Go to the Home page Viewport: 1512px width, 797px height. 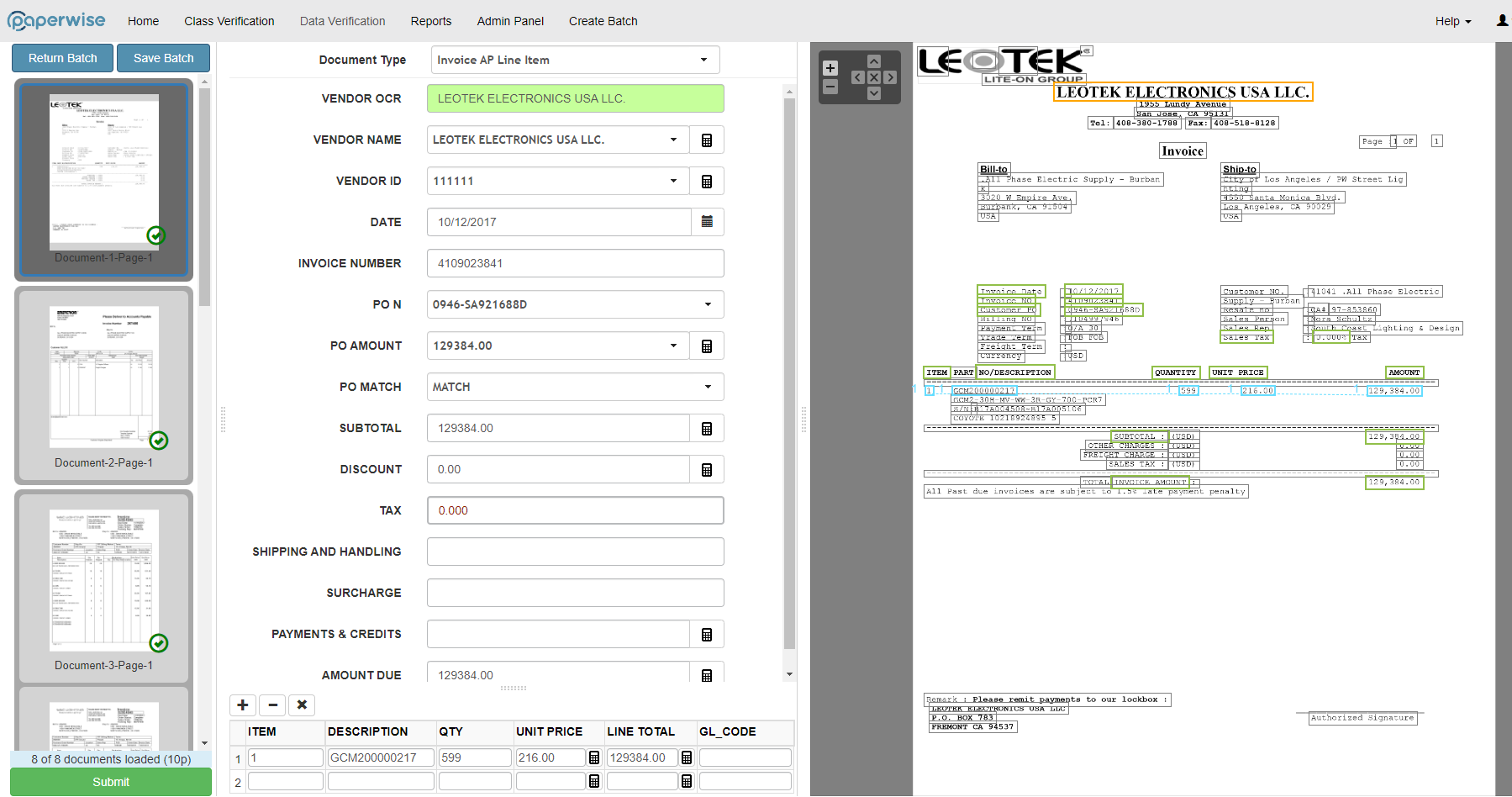point(143,21)
